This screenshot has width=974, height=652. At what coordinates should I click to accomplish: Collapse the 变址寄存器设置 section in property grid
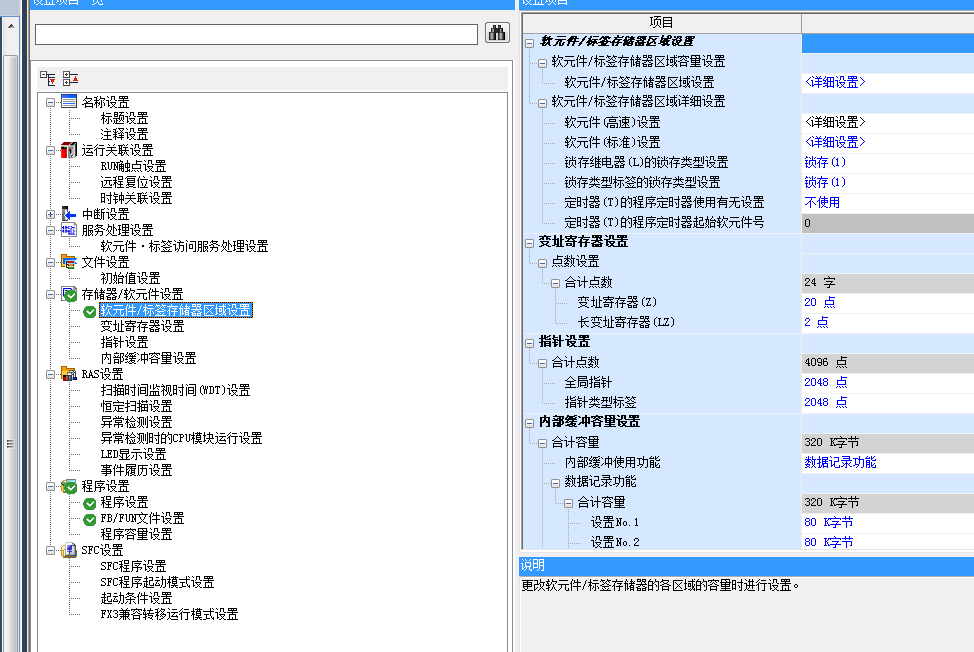(x=530, y=242)
